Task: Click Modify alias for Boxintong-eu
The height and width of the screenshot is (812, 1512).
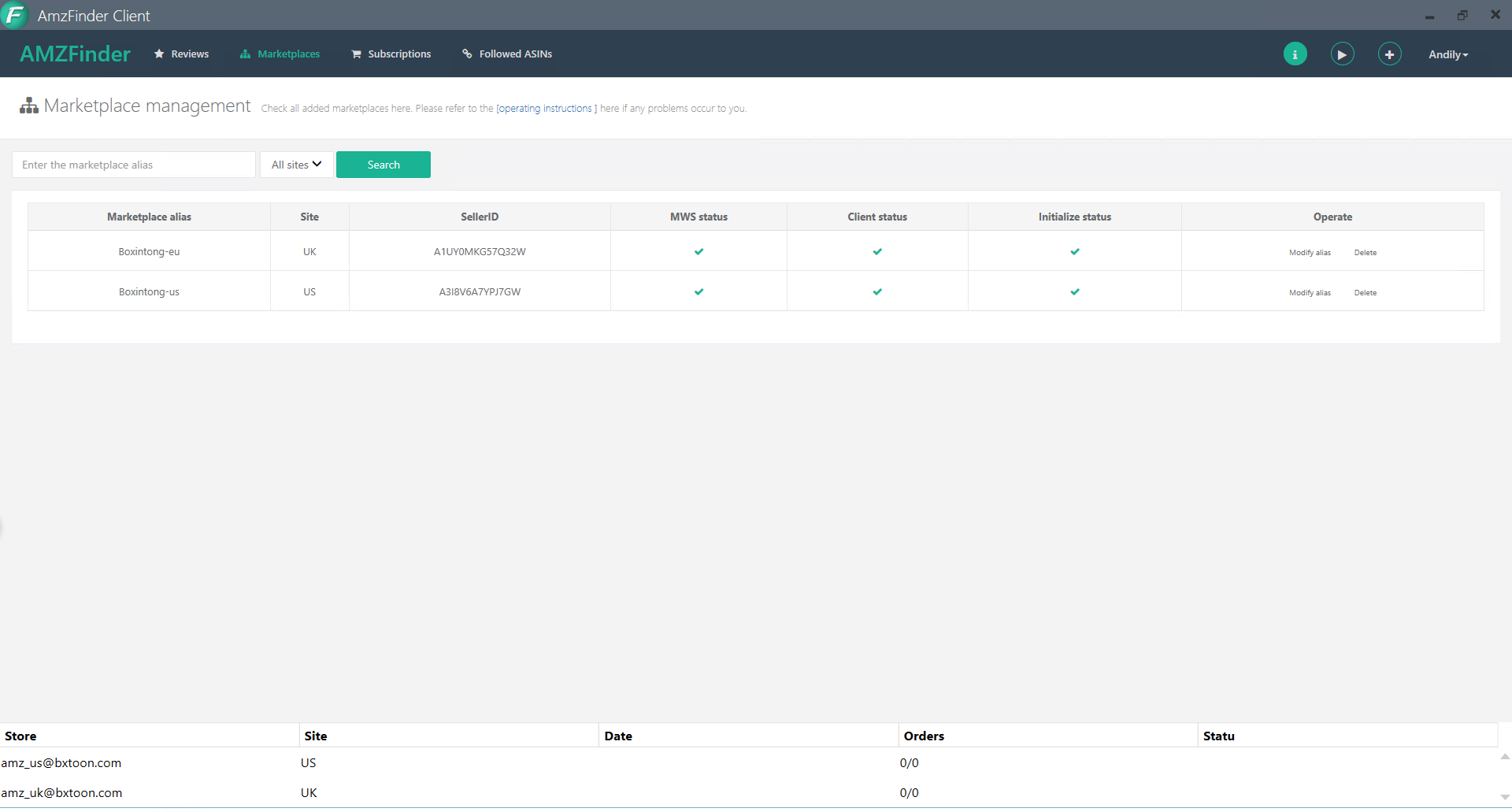Action: tap(1310, 253)
